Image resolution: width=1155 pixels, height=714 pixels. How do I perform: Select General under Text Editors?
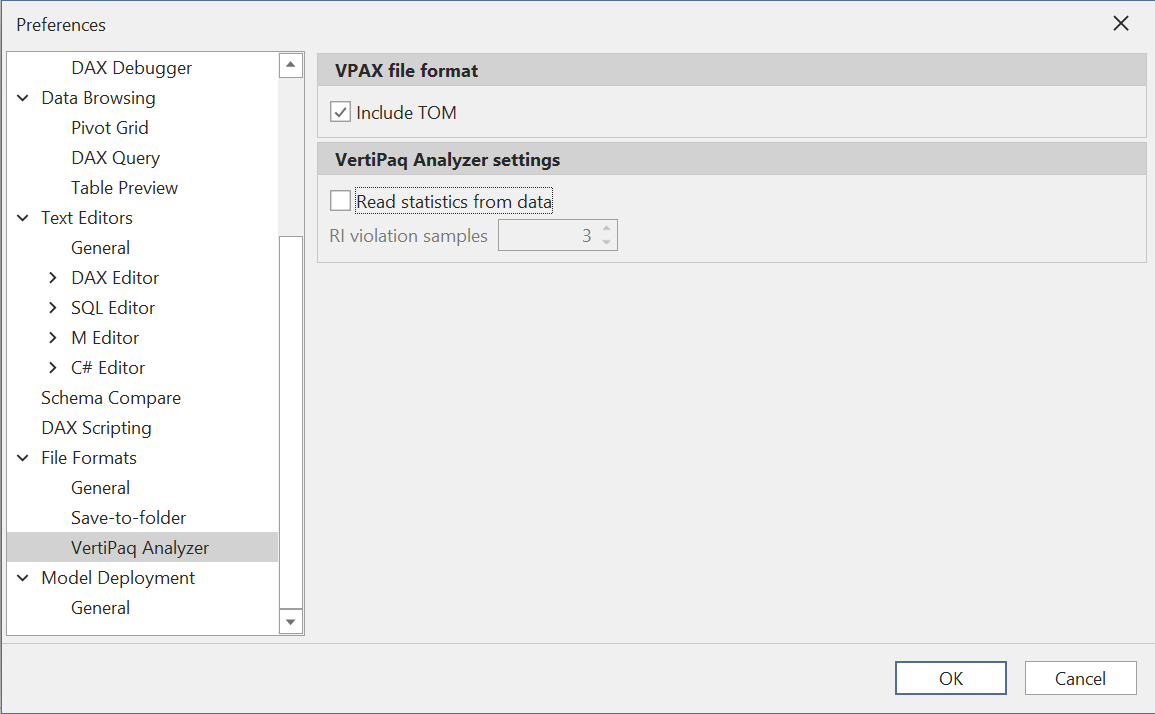point(100,248)
